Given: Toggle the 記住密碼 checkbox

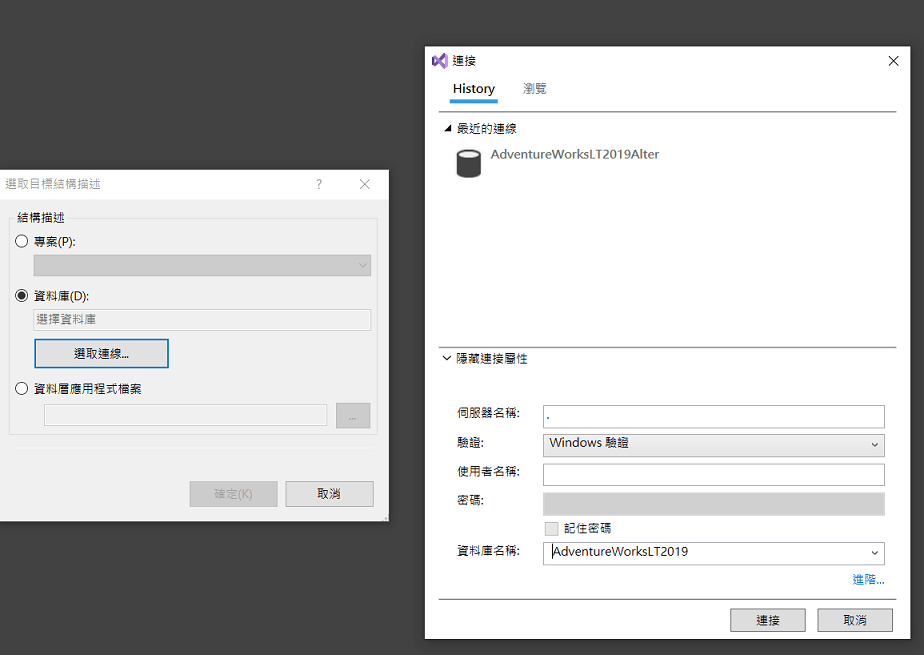Looking at the screenshot, I should (x=551, y=528).
